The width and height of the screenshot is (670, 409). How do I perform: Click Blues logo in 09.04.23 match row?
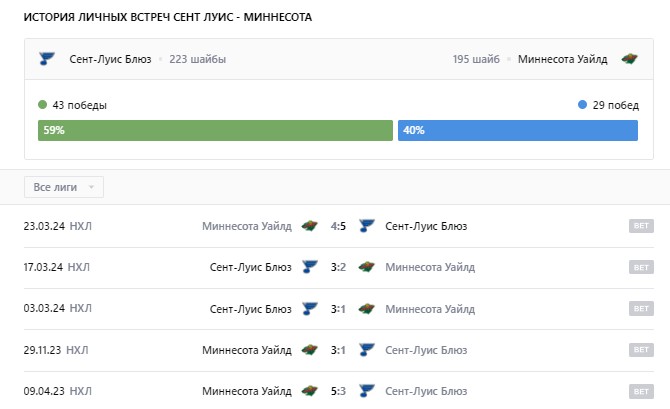(366, 391)
